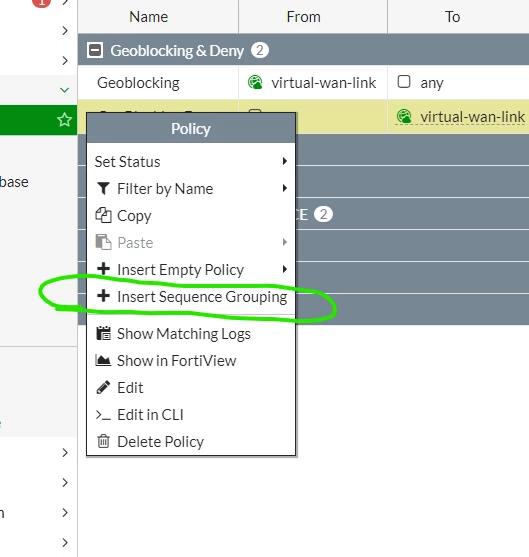Toggle the checkbox next to 'any'
Image resolution: width=529 pixels, height=557 pixels.
coord(404,82)
